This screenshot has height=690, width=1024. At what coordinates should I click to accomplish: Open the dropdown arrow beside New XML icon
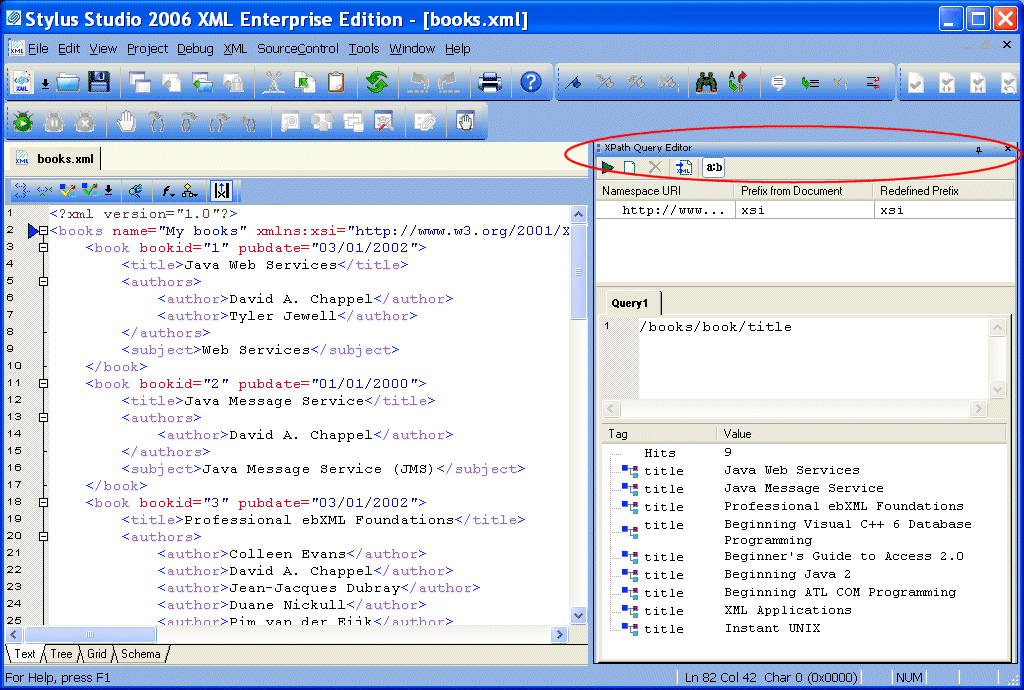click(x=45, y=83)
